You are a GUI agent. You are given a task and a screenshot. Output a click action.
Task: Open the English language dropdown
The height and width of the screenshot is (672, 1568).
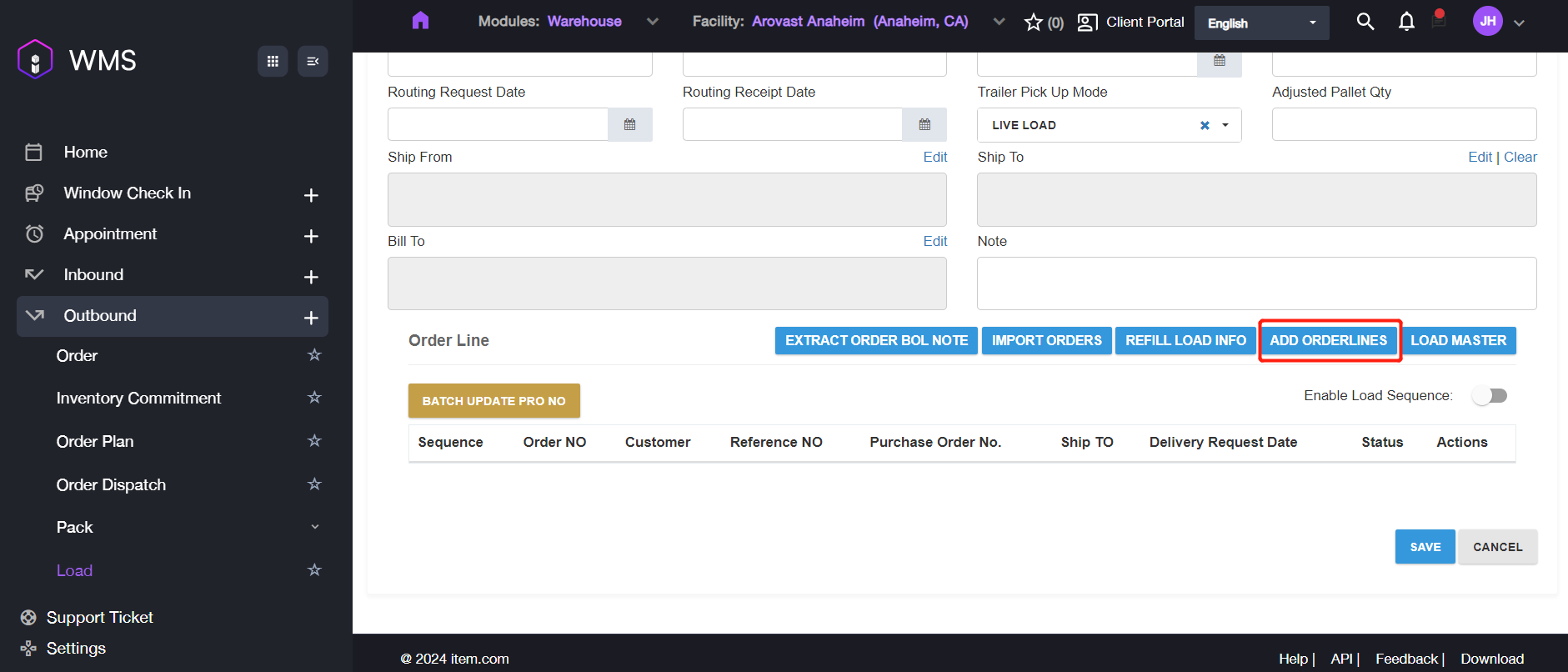tap(1261, 23)
